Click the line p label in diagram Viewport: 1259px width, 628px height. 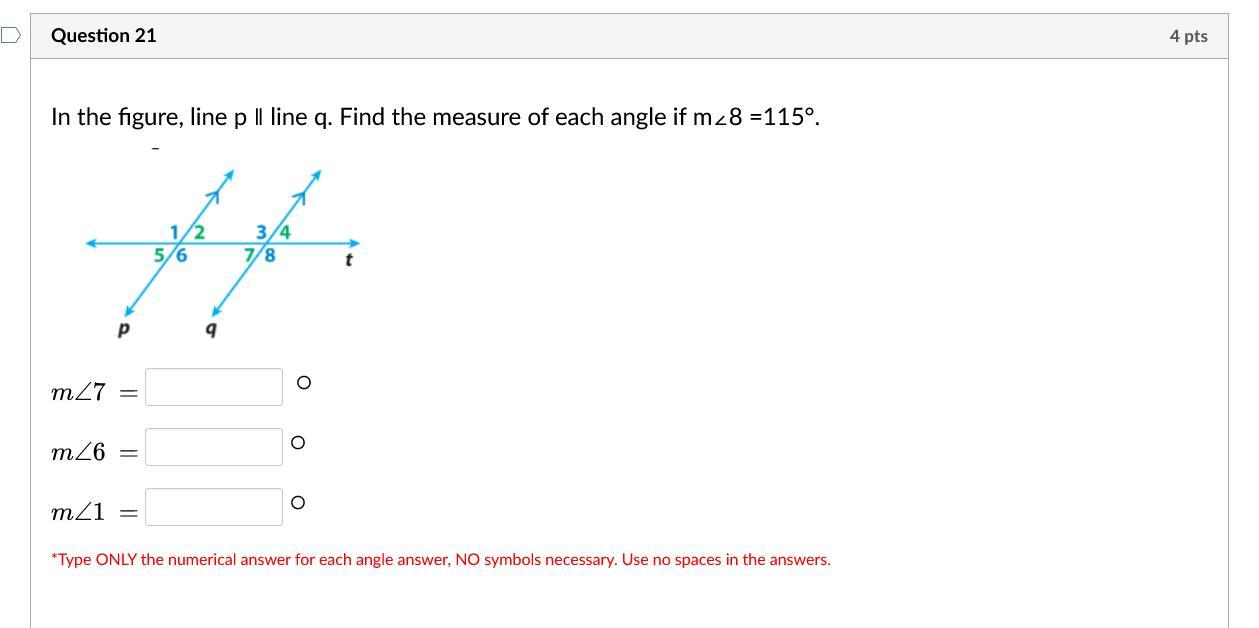[124, 328]
